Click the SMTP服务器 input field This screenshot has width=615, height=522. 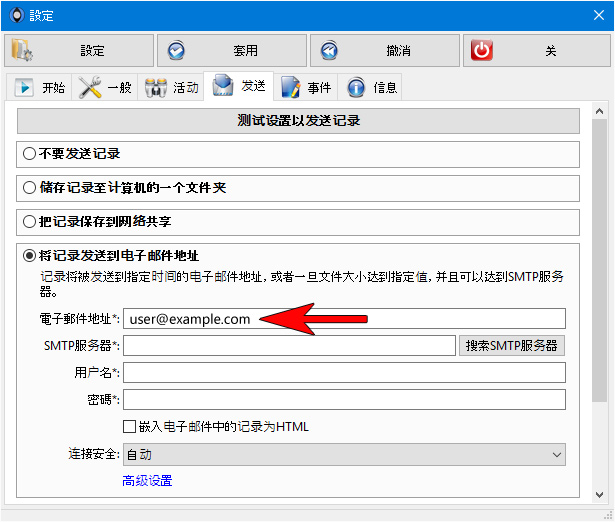pos(289,346)
